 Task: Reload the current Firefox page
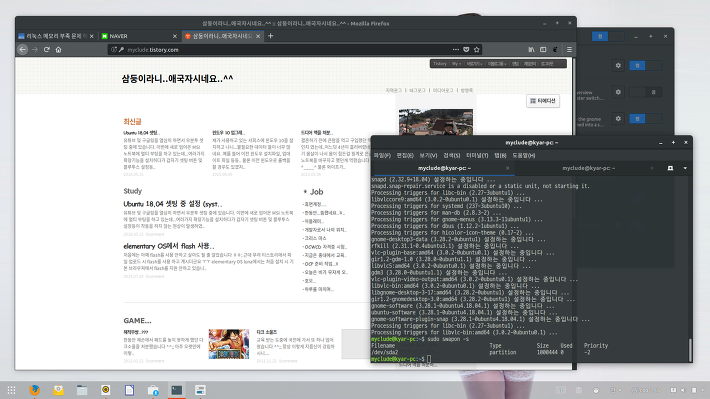click(x=47, y=50)
